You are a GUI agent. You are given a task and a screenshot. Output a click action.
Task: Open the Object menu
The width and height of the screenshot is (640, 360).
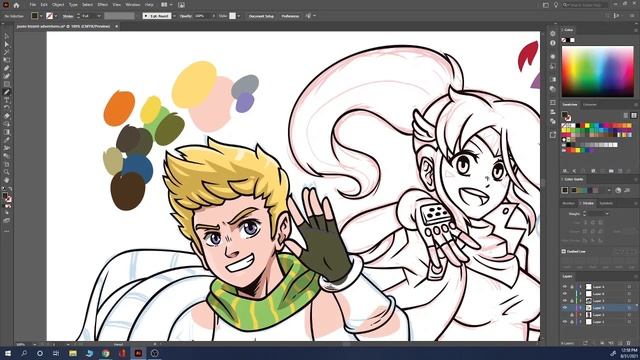pyautogui.click(x=58, y=5)
